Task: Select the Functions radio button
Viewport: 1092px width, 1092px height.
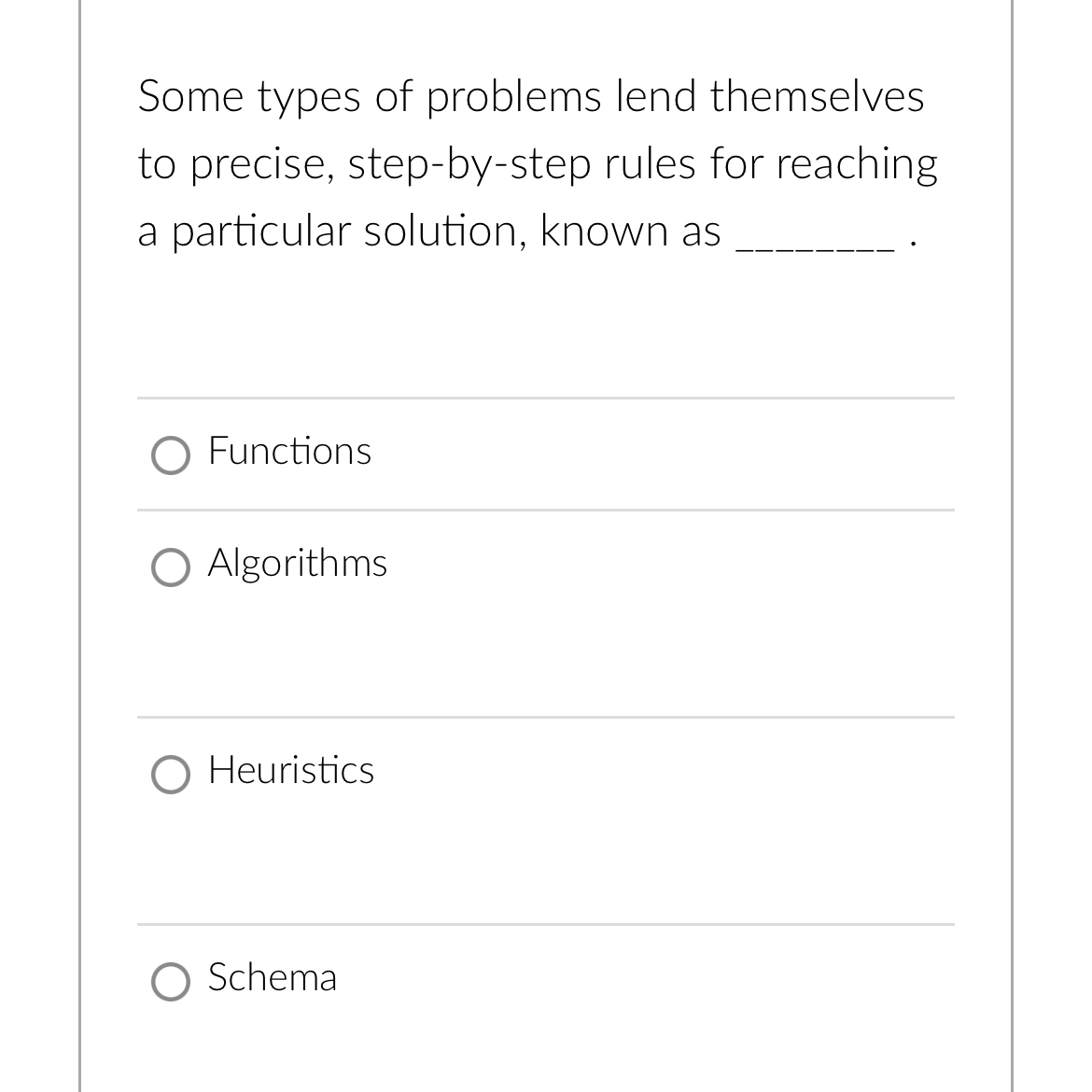Action: [x=170, y=455]
